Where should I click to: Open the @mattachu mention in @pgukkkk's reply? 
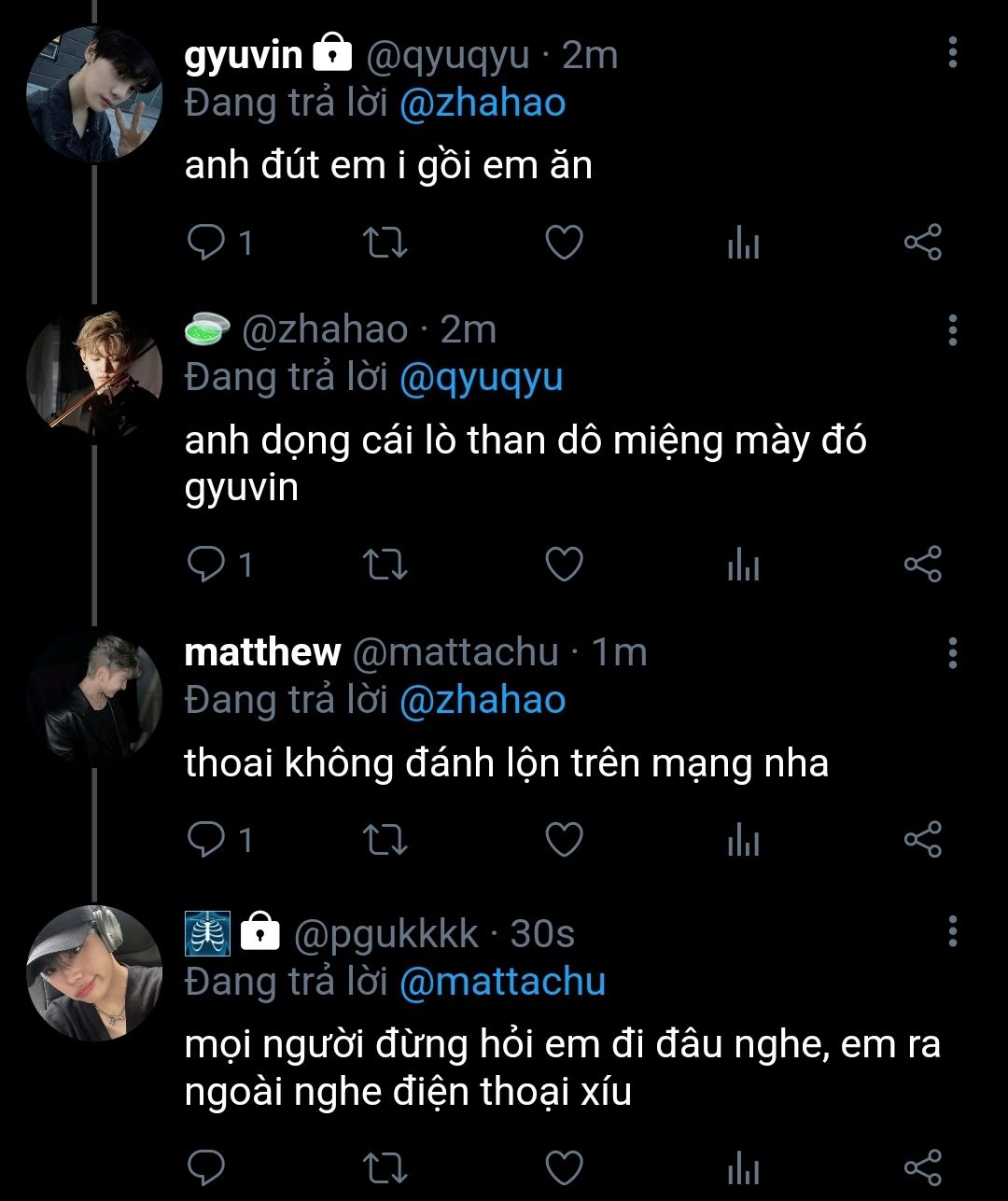coord(502,982)
